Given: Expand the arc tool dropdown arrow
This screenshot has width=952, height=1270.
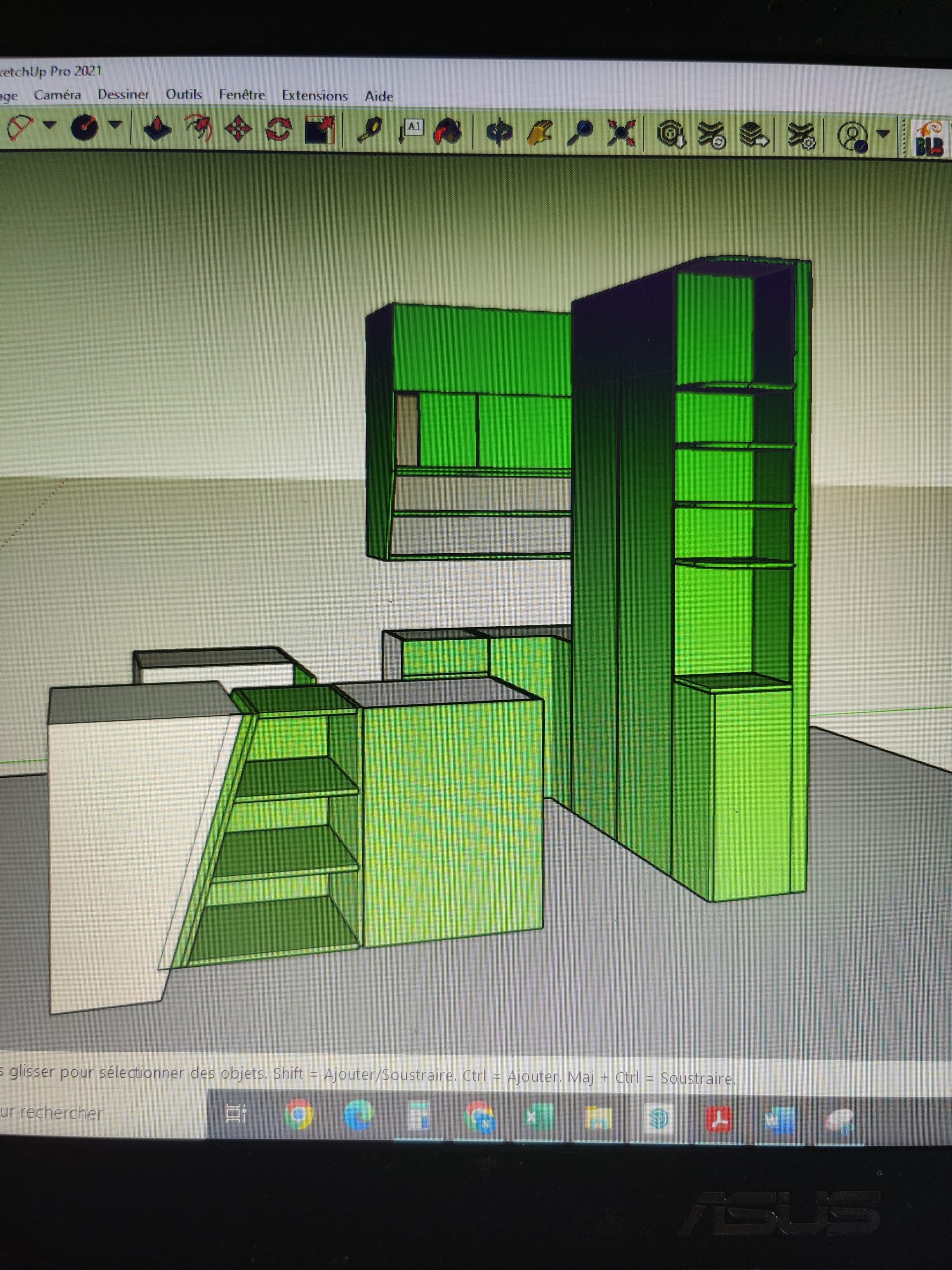Looking at the screenshot, I should 50,125.
